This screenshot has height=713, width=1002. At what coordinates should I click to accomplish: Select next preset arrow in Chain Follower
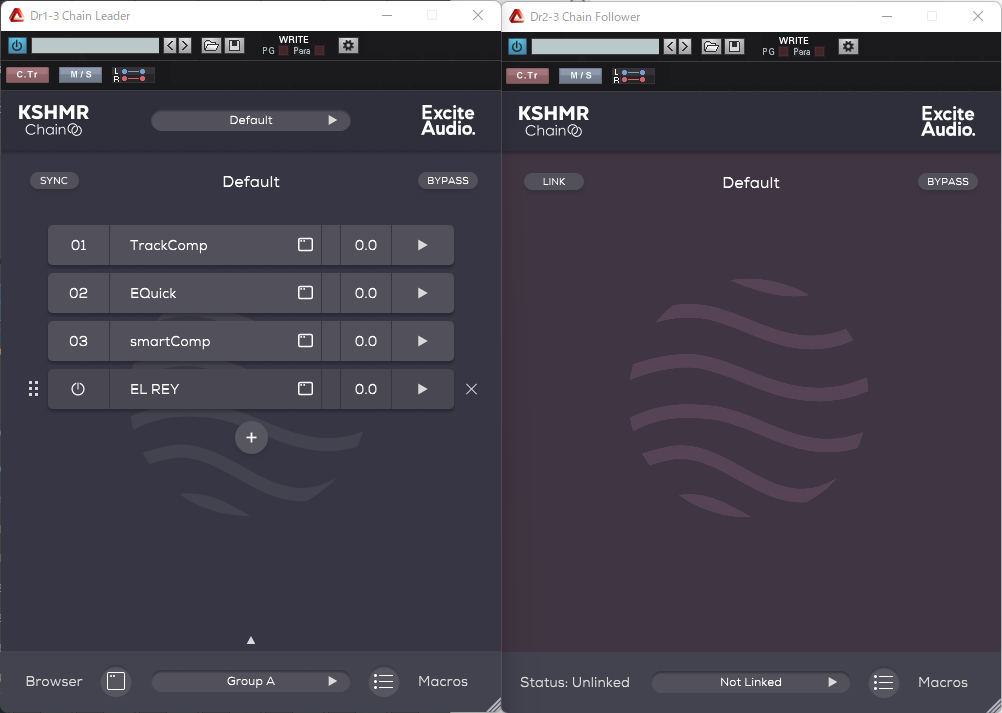pos(684,47)
